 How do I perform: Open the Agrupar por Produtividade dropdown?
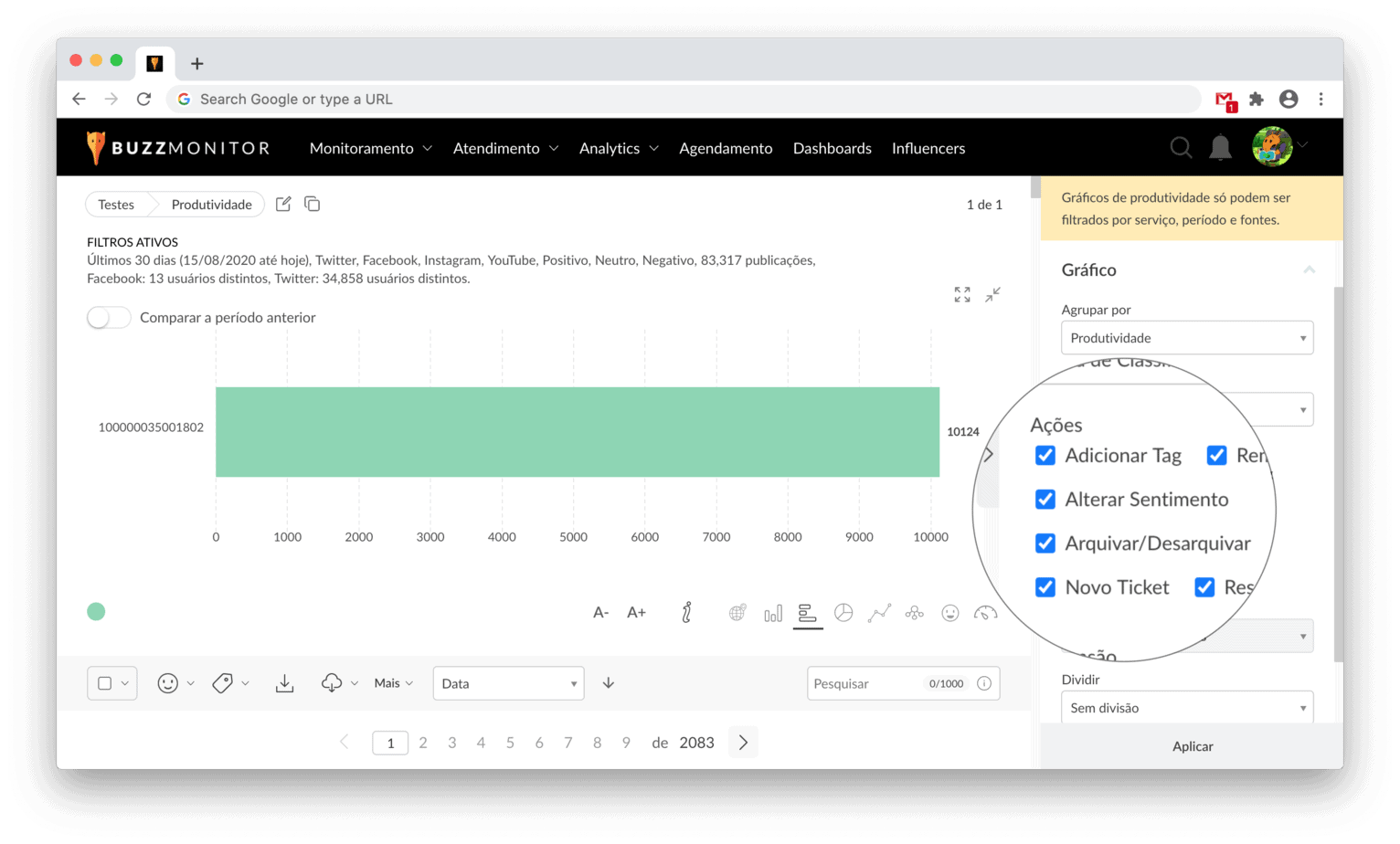pyautogui.click(x=1186, y=338)
